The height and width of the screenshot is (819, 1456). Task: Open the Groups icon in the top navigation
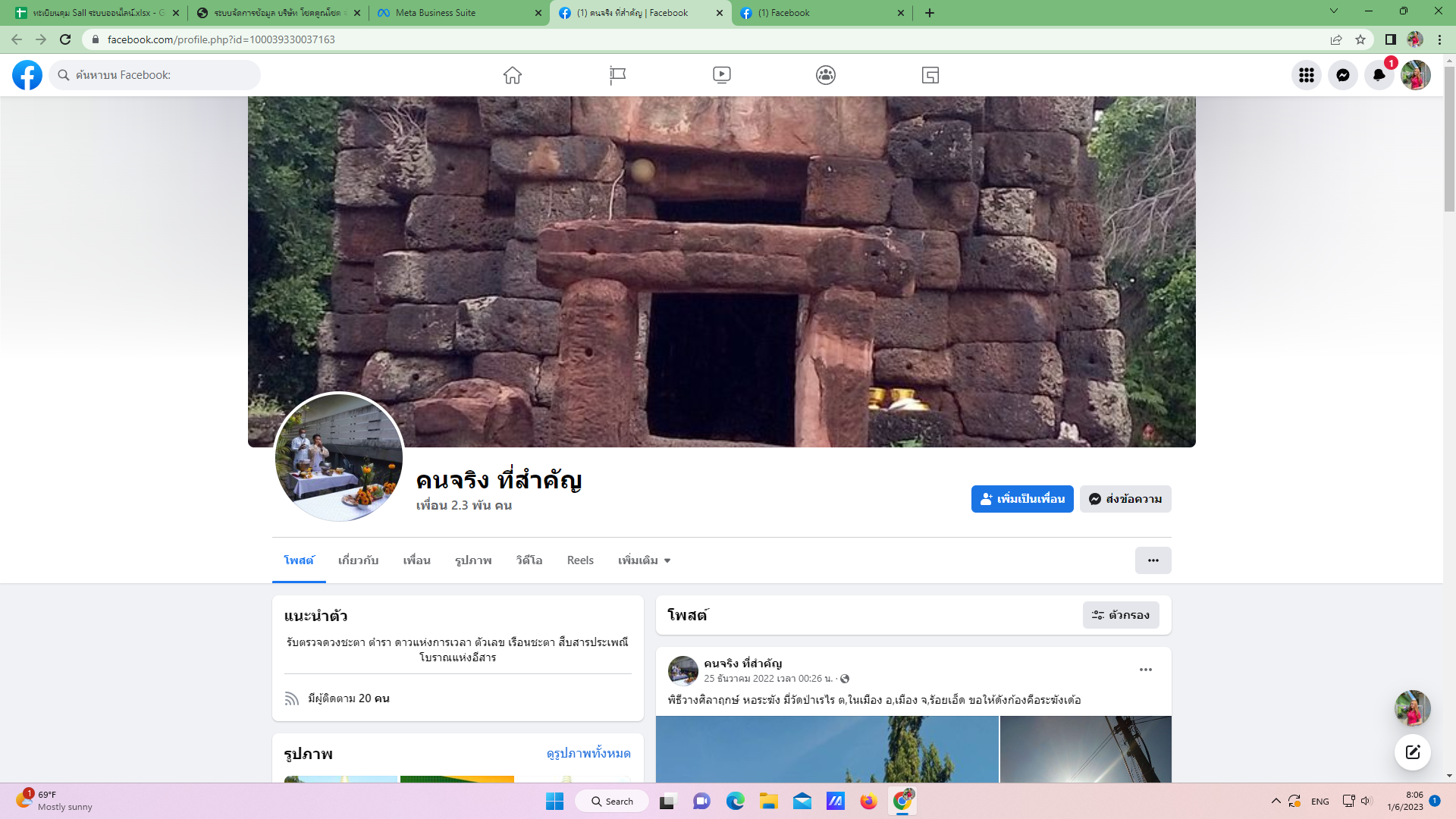point(826,75)
